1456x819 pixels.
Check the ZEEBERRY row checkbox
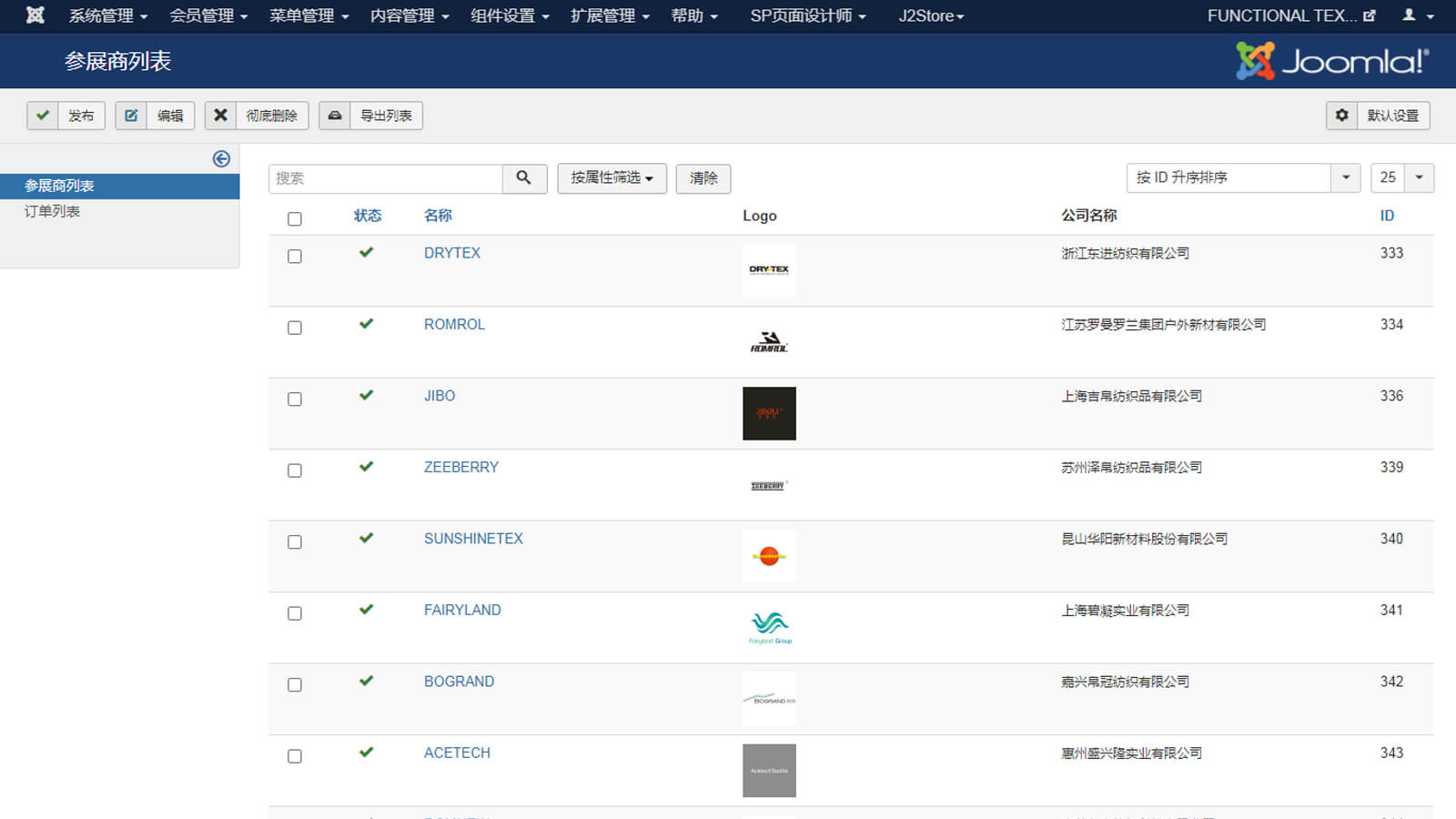pyautogui.click(x=295, y=470)
